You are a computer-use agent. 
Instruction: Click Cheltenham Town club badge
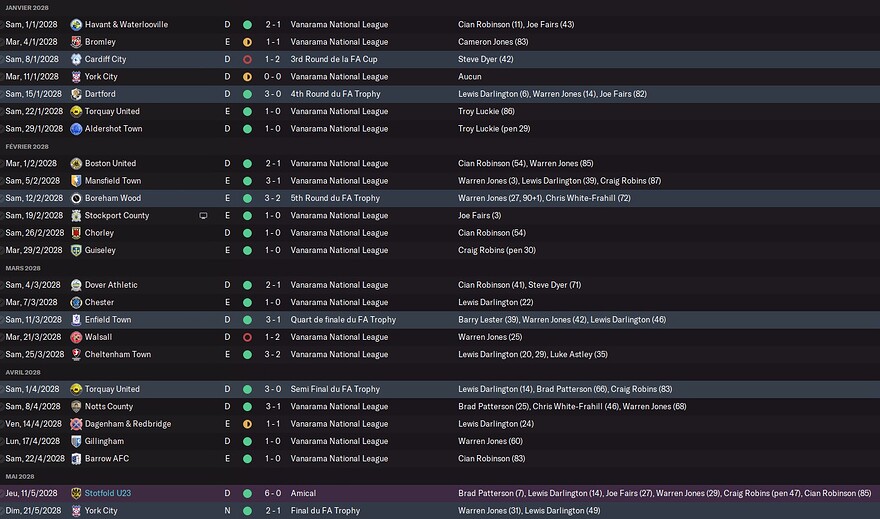76,355
